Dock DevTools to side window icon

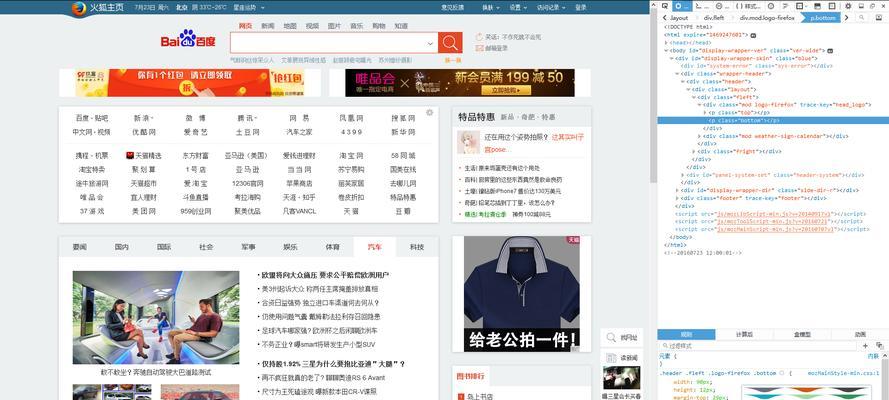pos(874,6)
